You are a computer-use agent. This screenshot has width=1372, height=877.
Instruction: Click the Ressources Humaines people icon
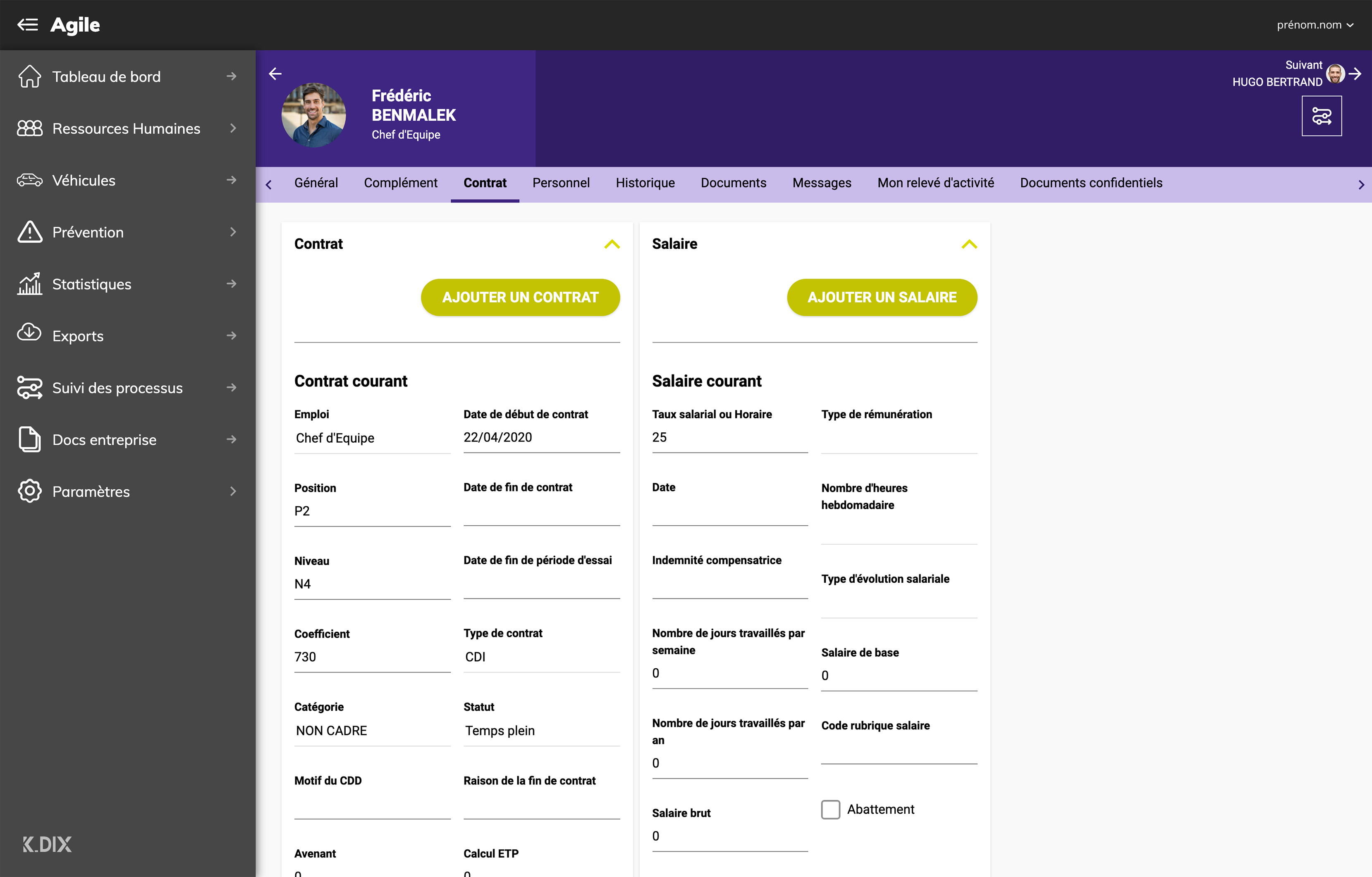(30, 128)
